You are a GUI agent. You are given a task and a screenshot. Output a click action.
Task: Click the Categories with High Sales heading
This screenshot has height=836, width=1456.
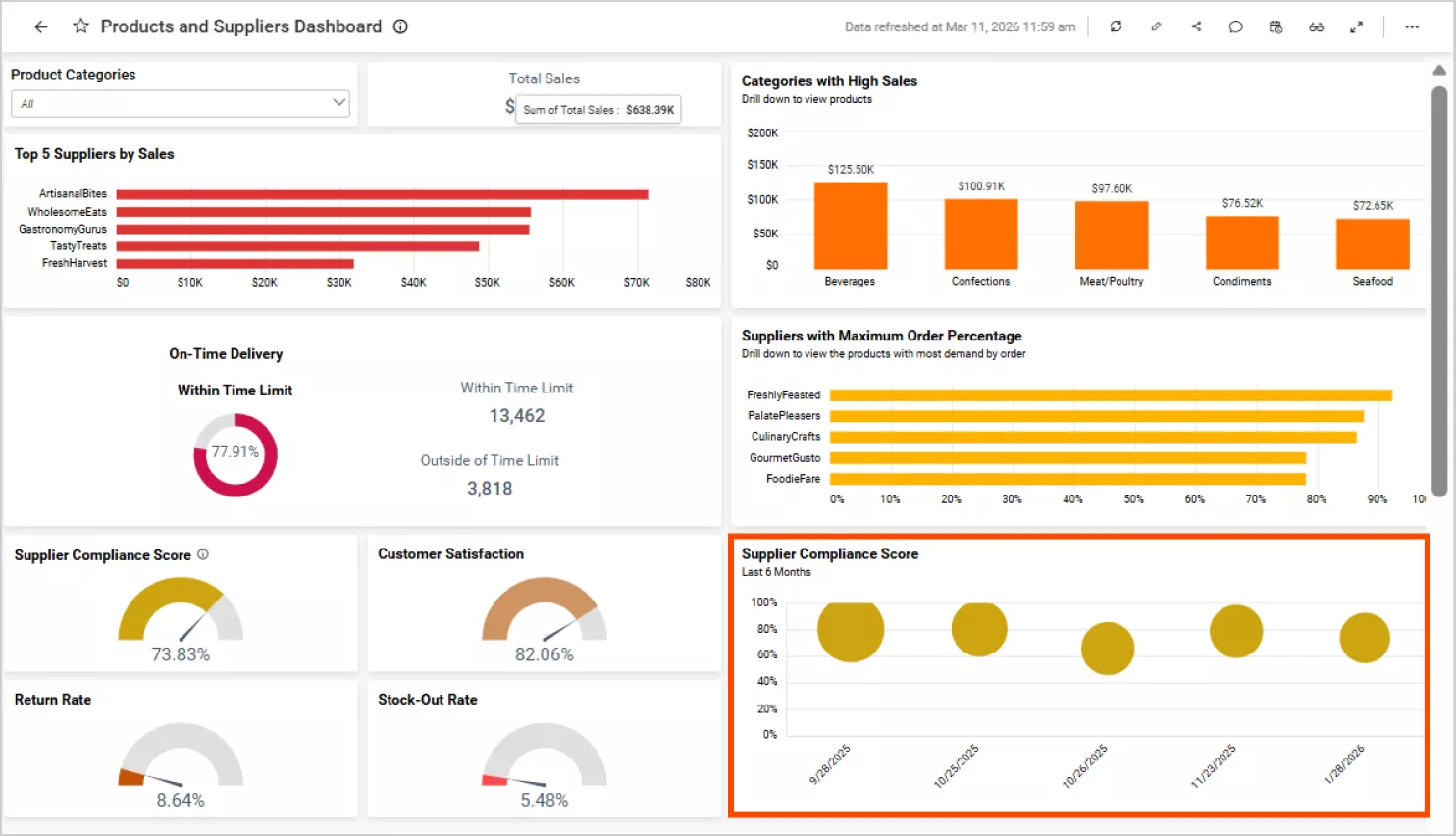pyautogui.click(x=829, y=81)
